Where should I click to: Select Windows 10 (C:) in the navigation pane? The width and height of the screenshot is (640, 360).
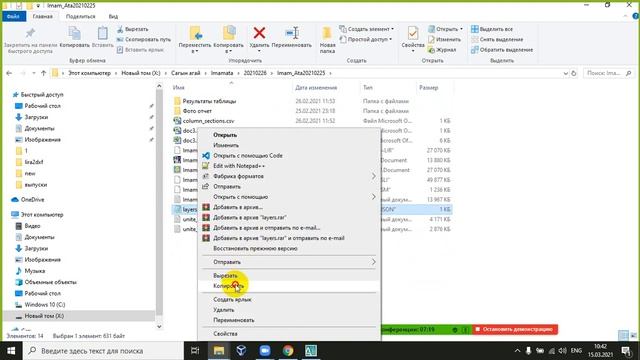pyautogui.click(x=44, y=304)
